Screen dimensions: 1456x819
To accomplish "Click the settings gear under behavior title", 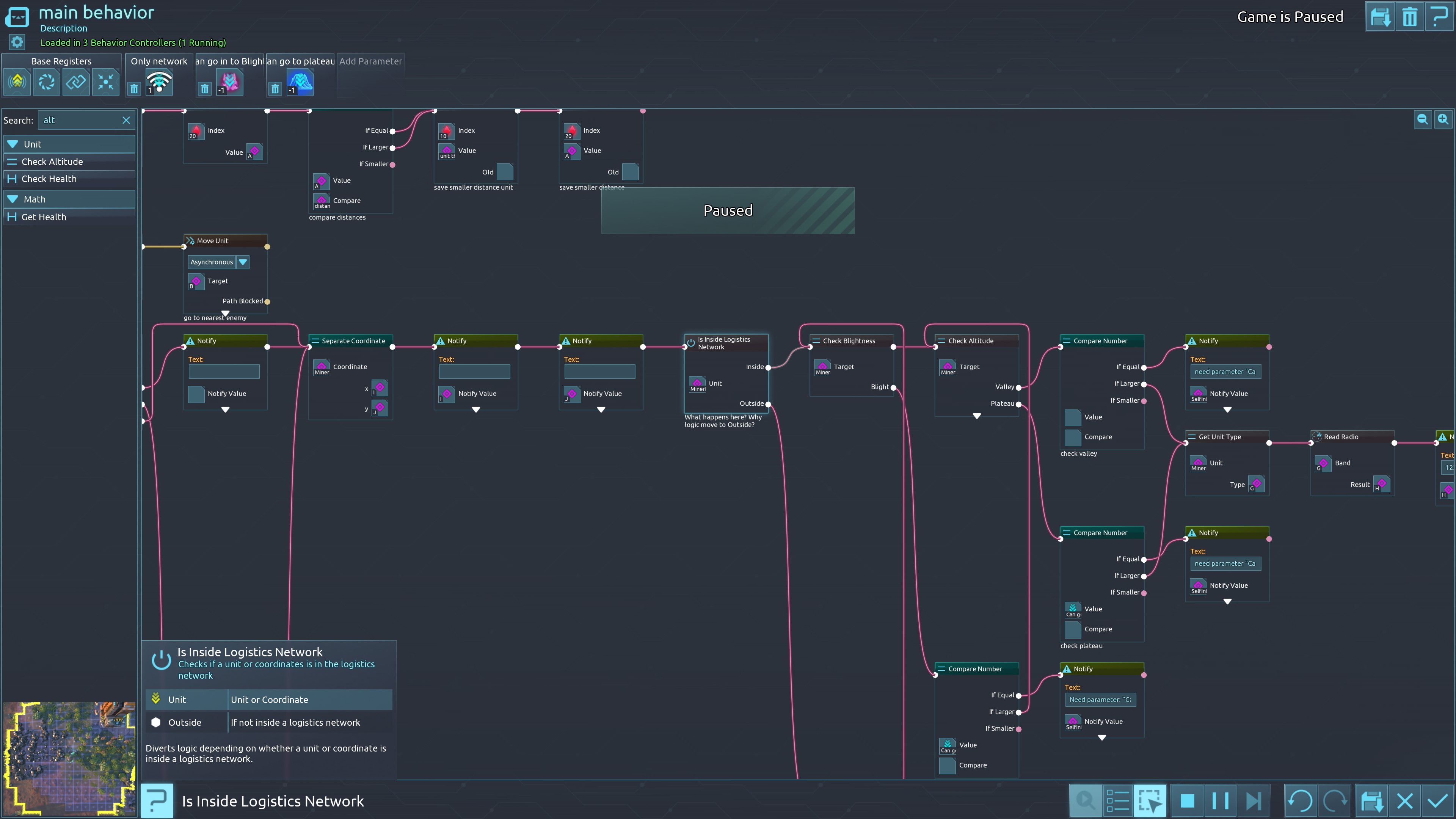I will point(17,42).
